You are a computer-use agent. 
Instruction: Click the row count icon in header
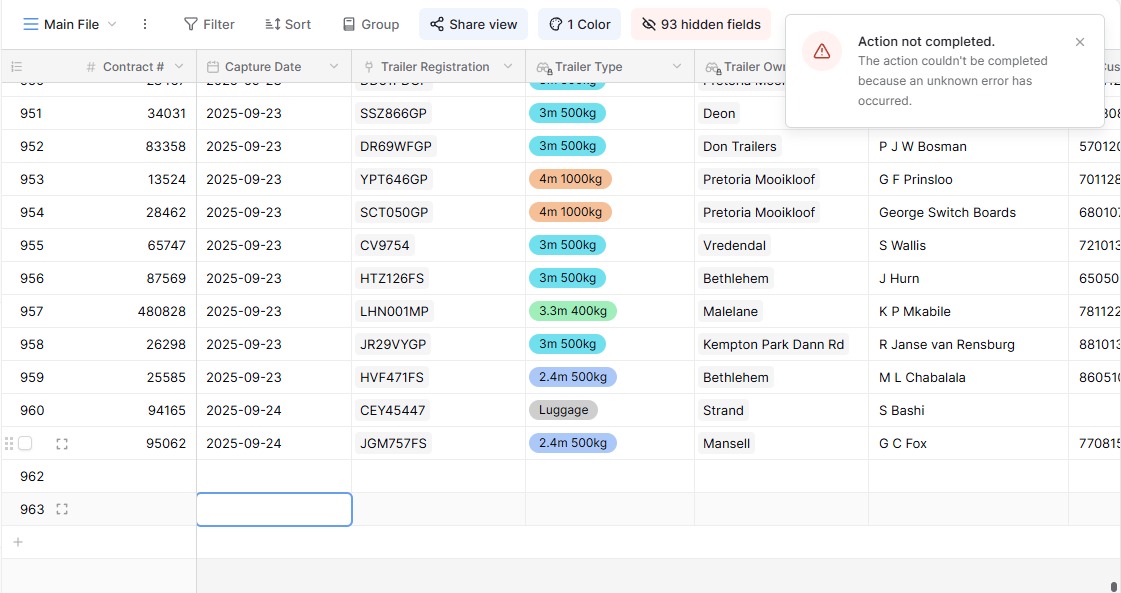pos(16,67)
